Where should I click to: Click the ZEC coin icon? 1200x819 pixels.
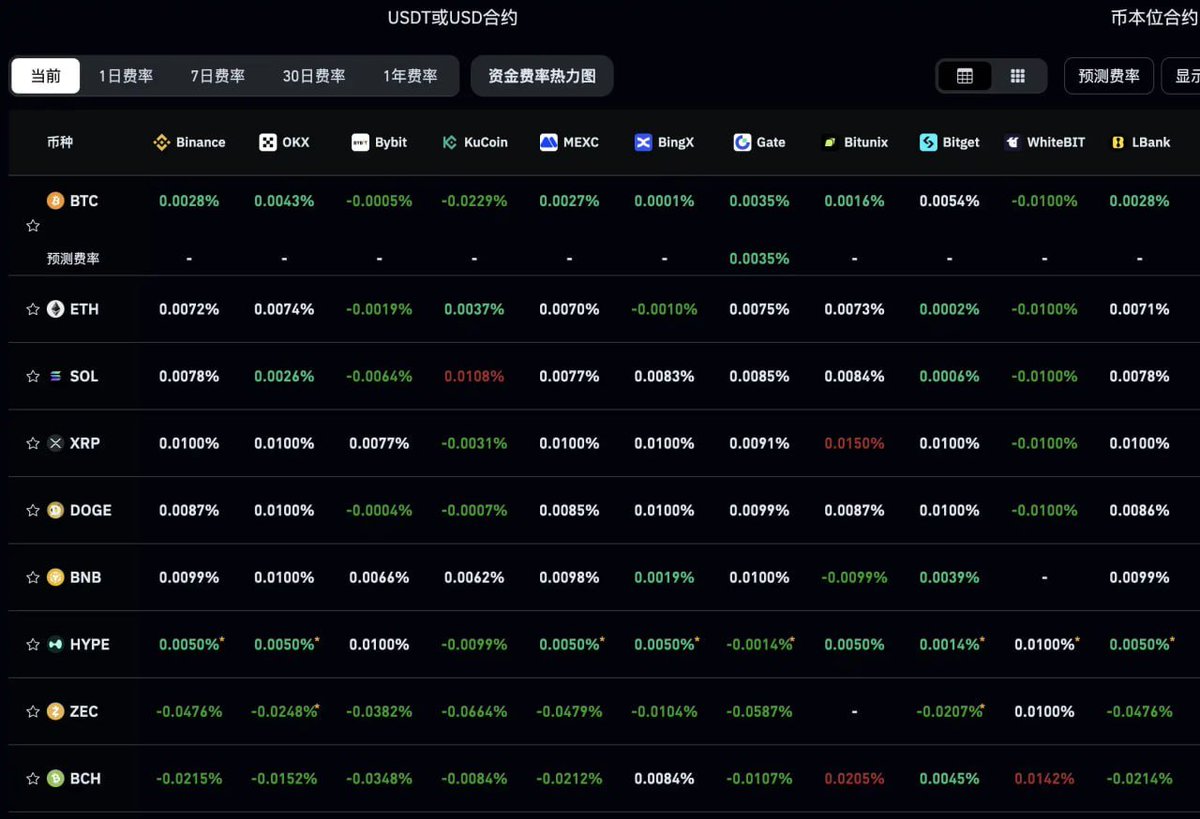click(x=56, y=711)
